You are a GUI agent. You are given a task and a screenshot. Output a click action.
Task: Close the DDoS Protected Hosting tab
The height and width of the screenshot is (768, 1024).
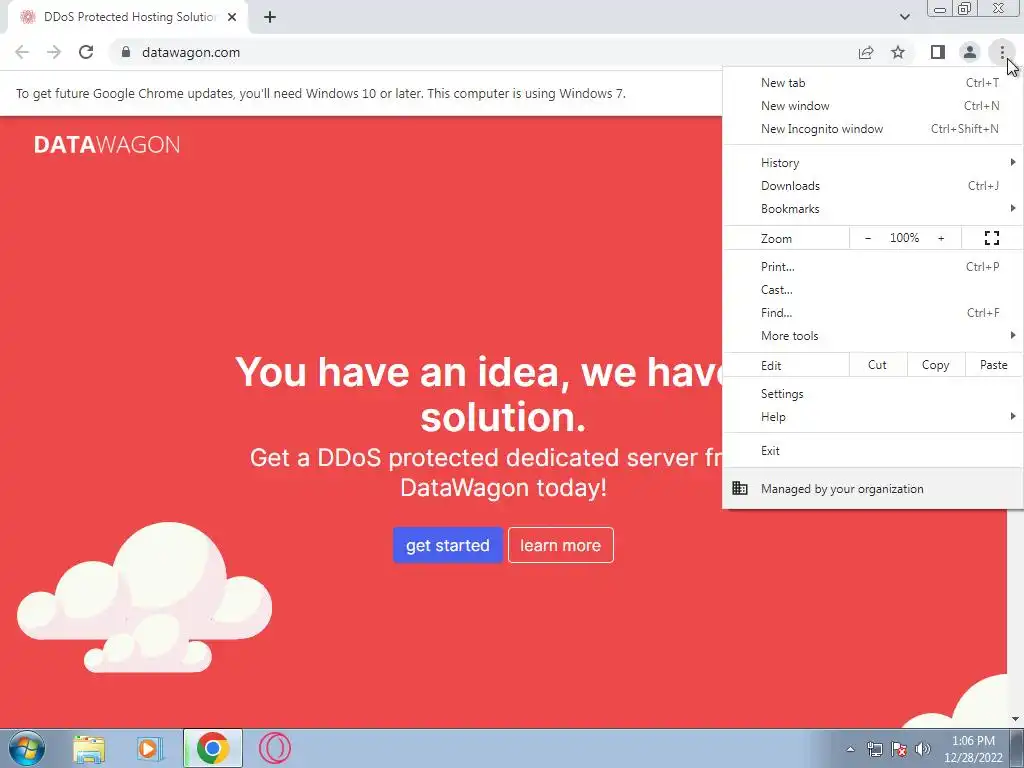coord(232,17)
